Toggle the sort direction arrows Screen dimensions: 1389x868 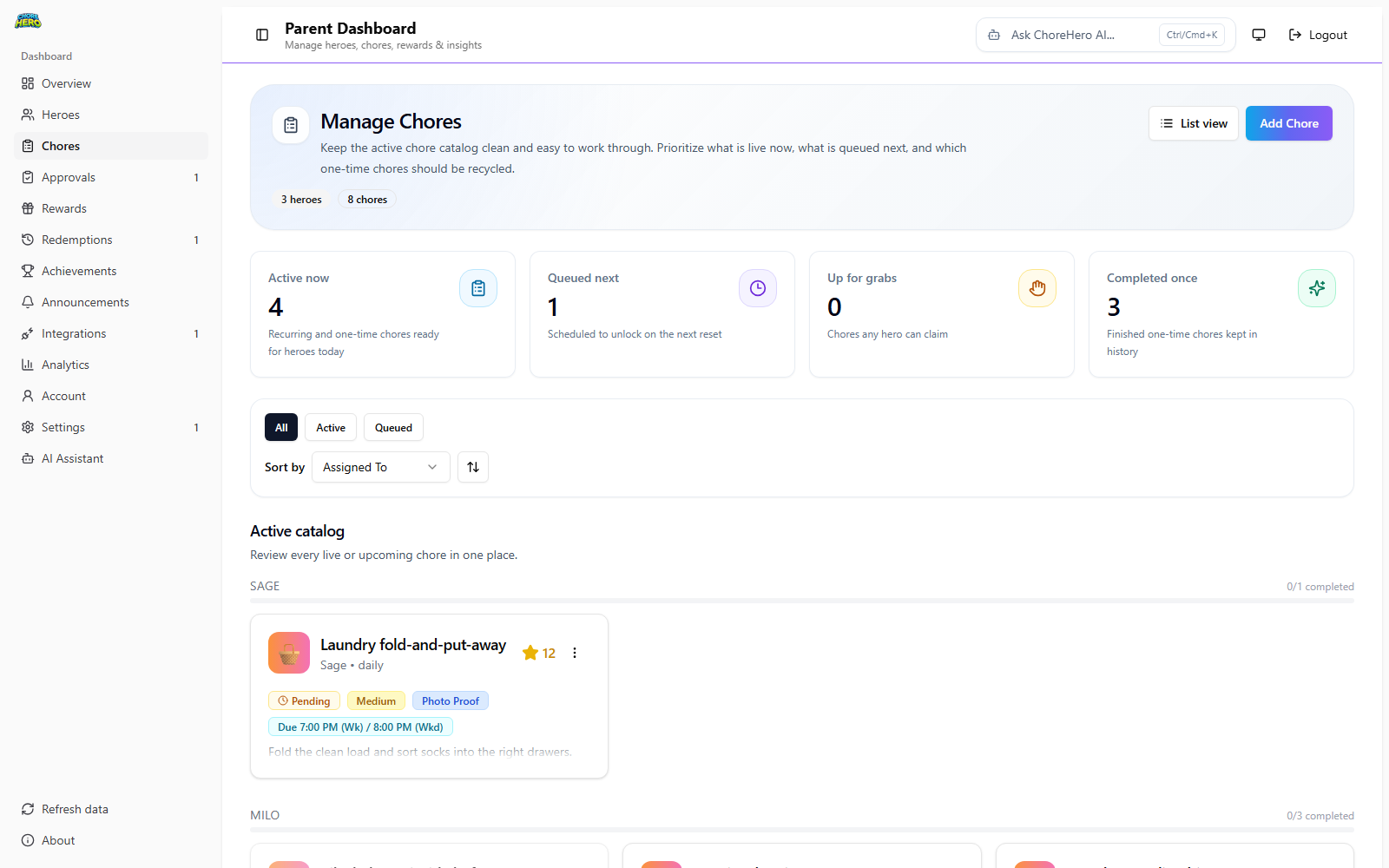(473, 467)
